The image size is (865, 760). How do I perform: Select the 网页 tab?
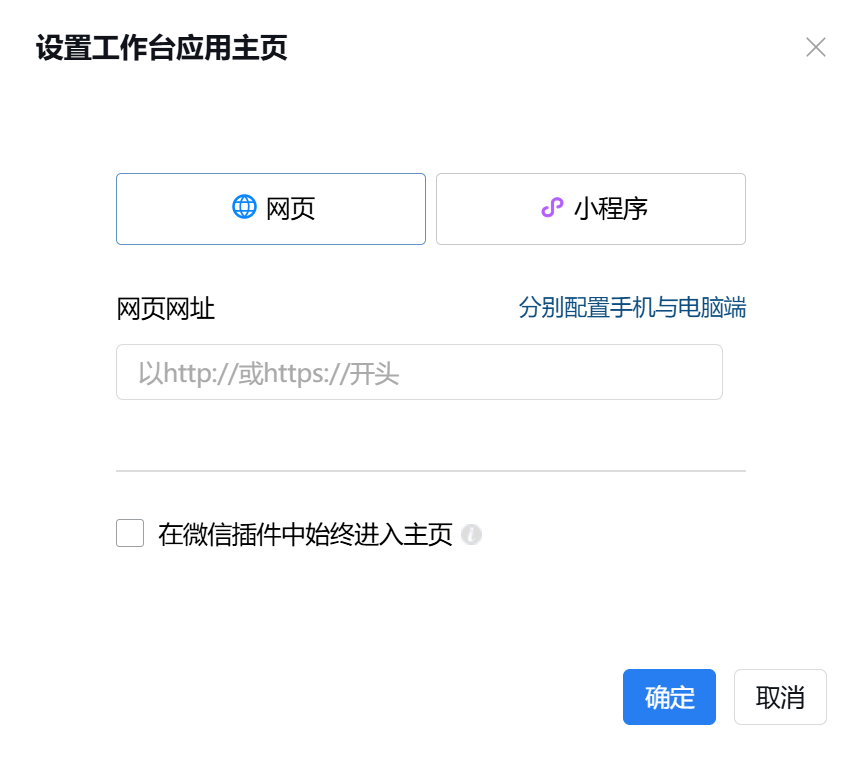coord(271,209)
